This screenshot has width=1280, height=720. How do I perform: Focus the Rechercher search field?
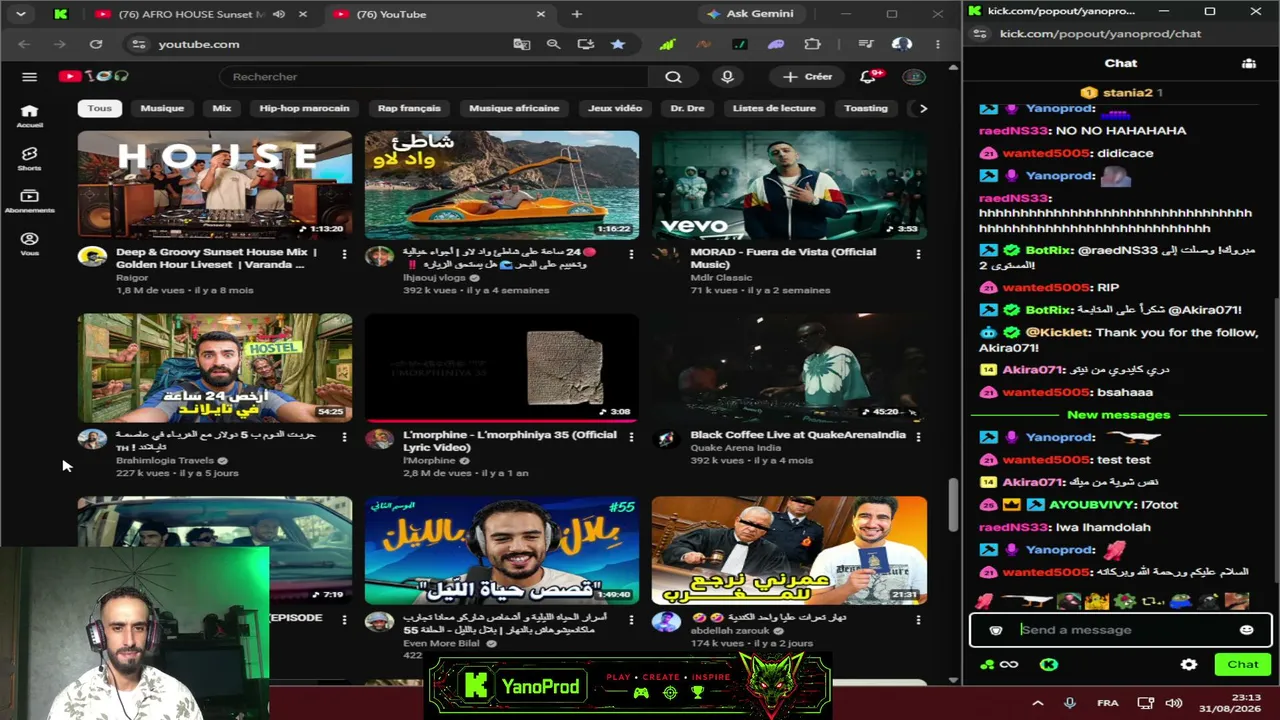[x=435, y=77]
